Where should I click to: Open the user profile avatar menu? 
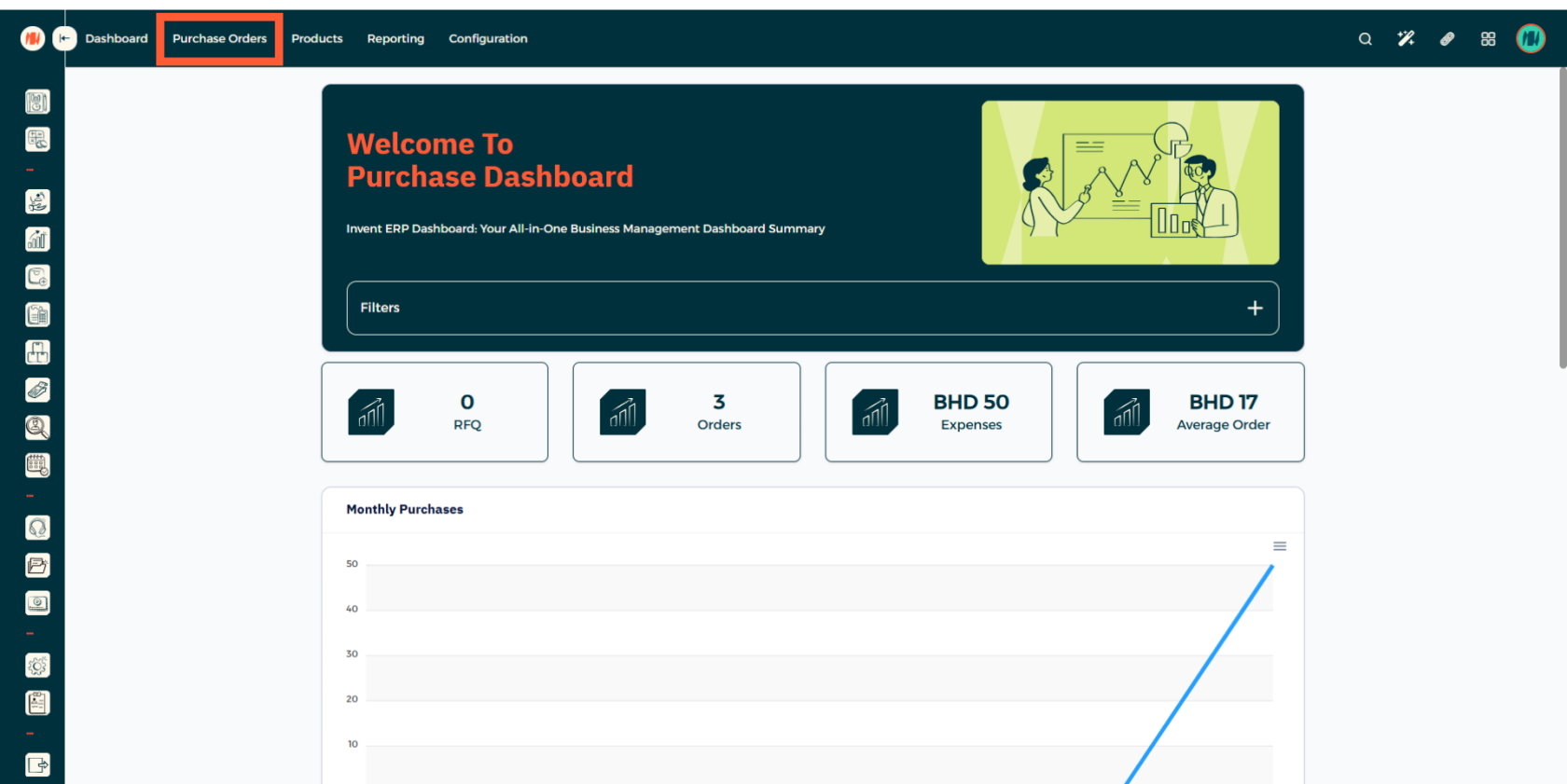pos(1530,39)
